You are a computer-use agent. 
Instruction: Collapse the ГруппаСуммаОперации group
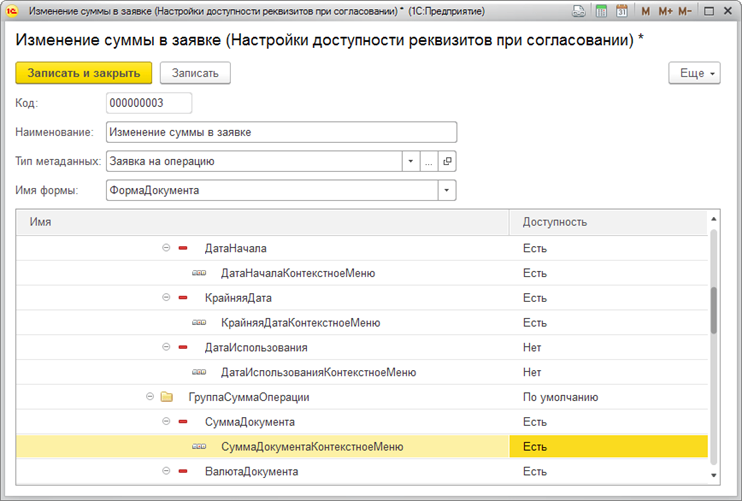(149, 397)
